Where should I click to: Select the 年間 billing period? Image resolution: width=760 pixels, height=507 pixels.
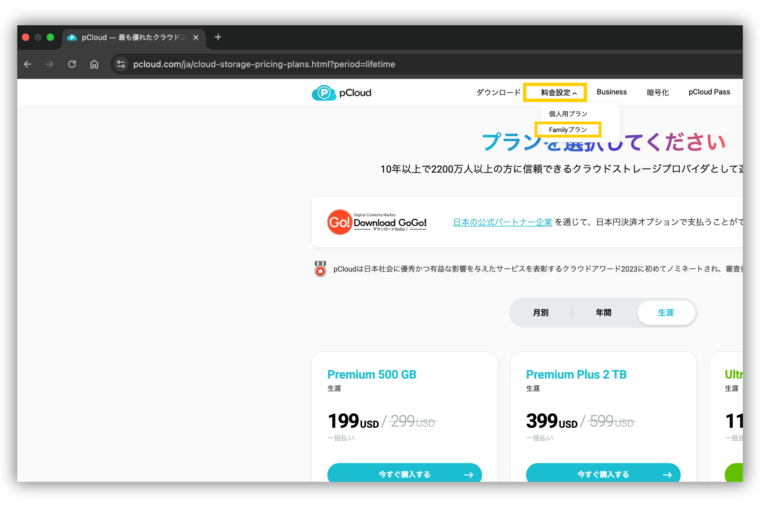click(x=604, y=313)
